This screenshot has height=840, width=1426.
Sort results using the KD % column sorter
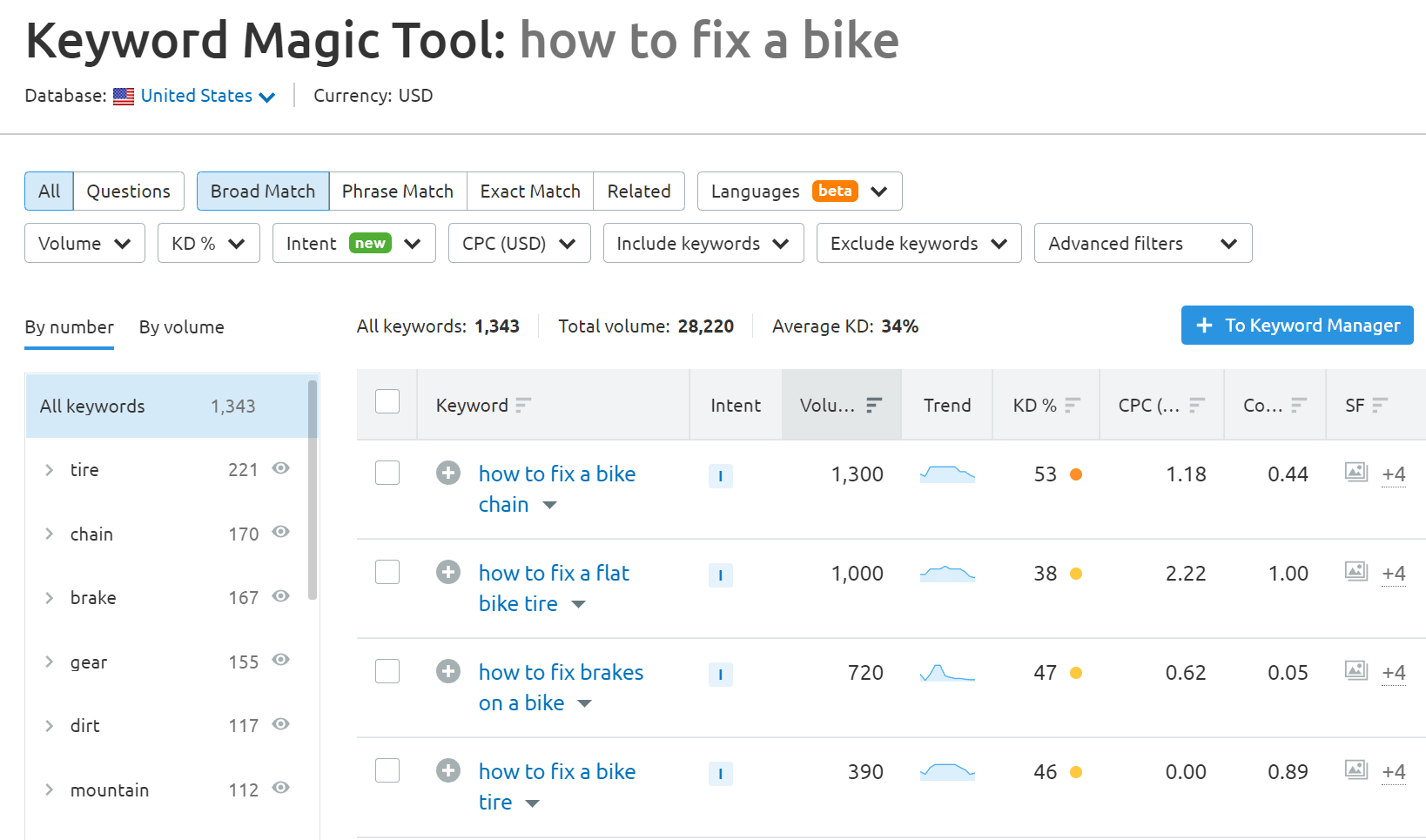1073,404
